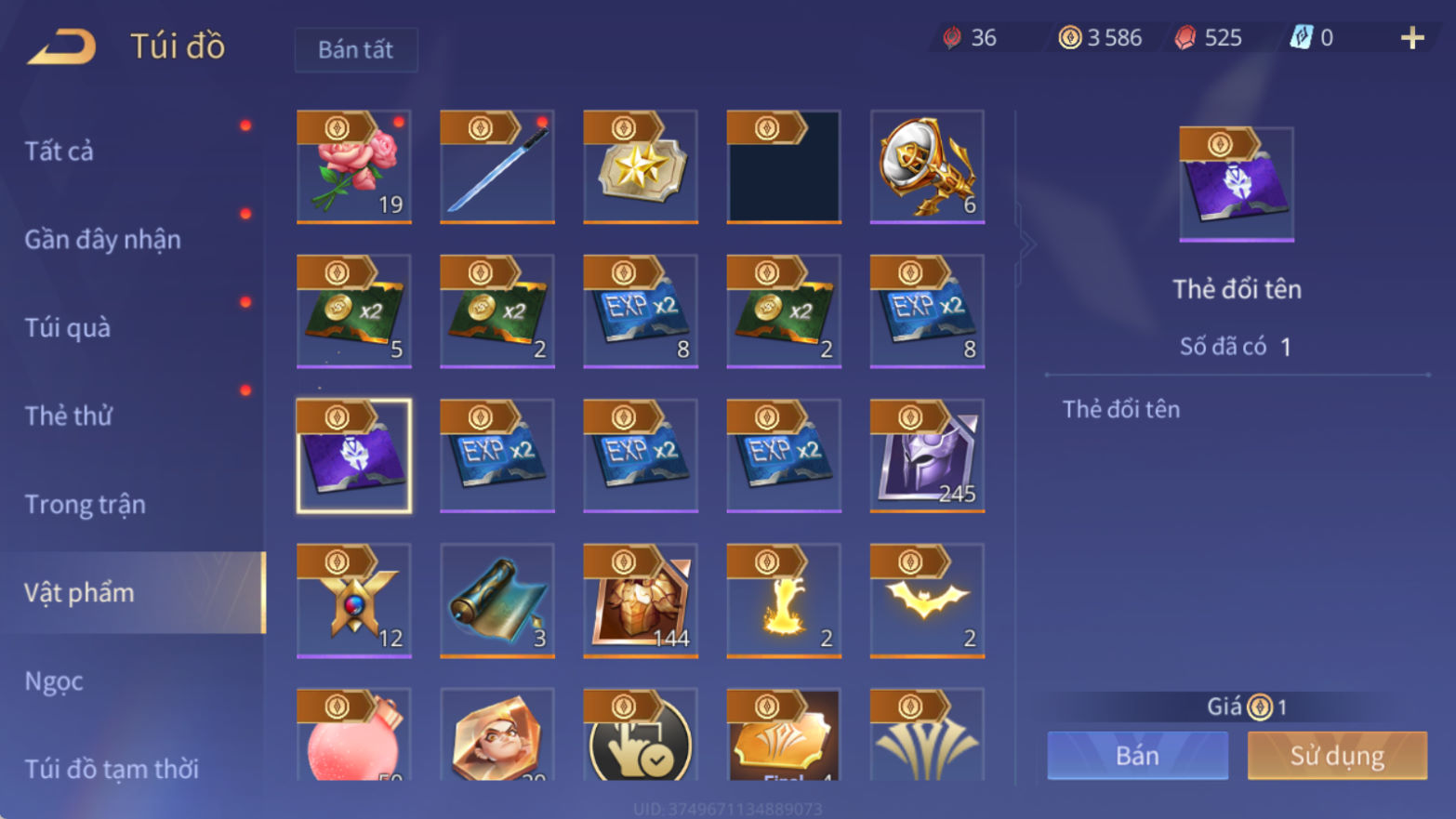The height and width of the screenshot is (819, 1456).
Task: Select the golden flame item with count 2
Action: click(x=784, y=601)
